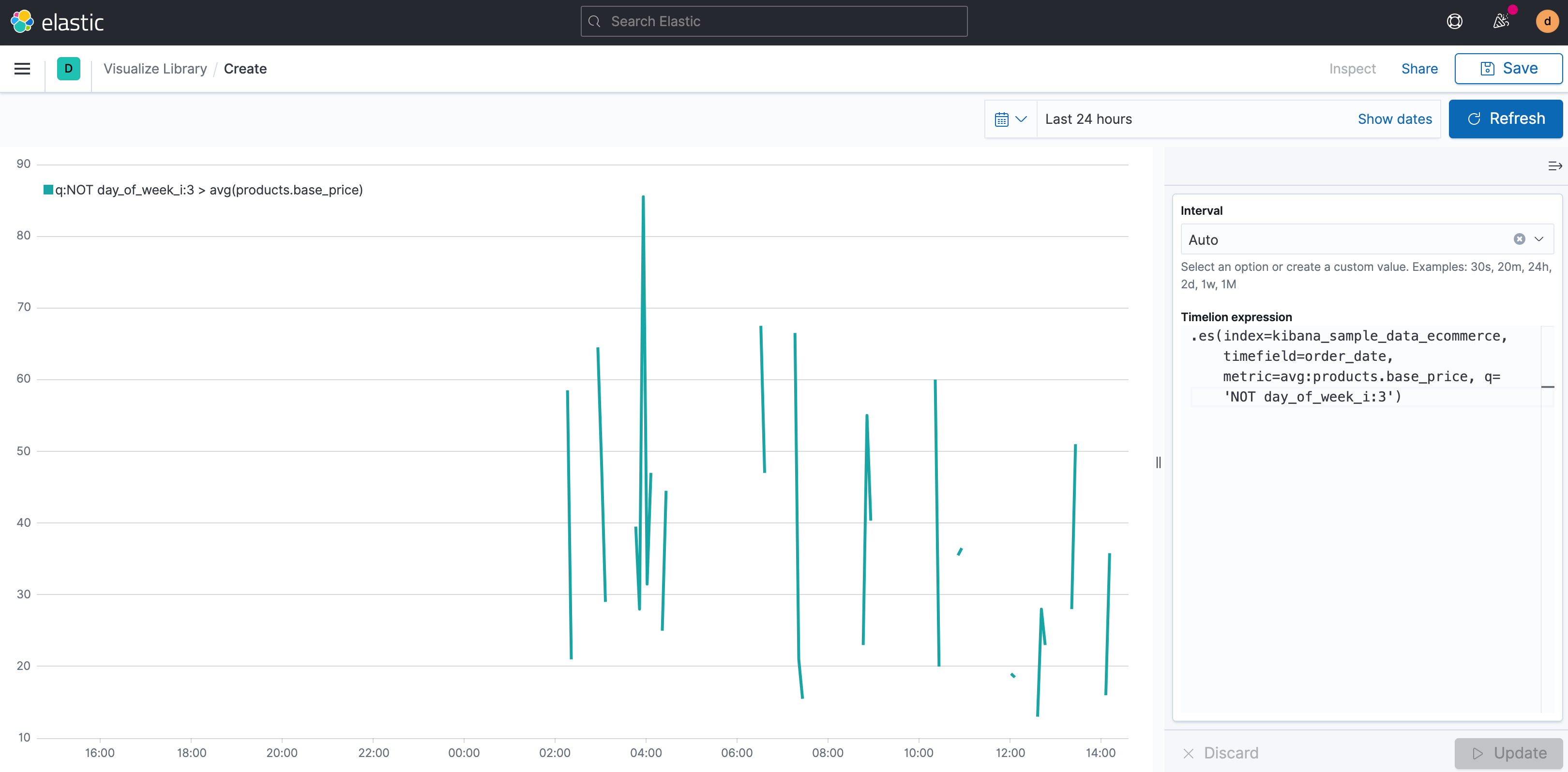Open the newsfeed celebration icon
Screen dimensions: 1568x772
tap(1501, 22)
